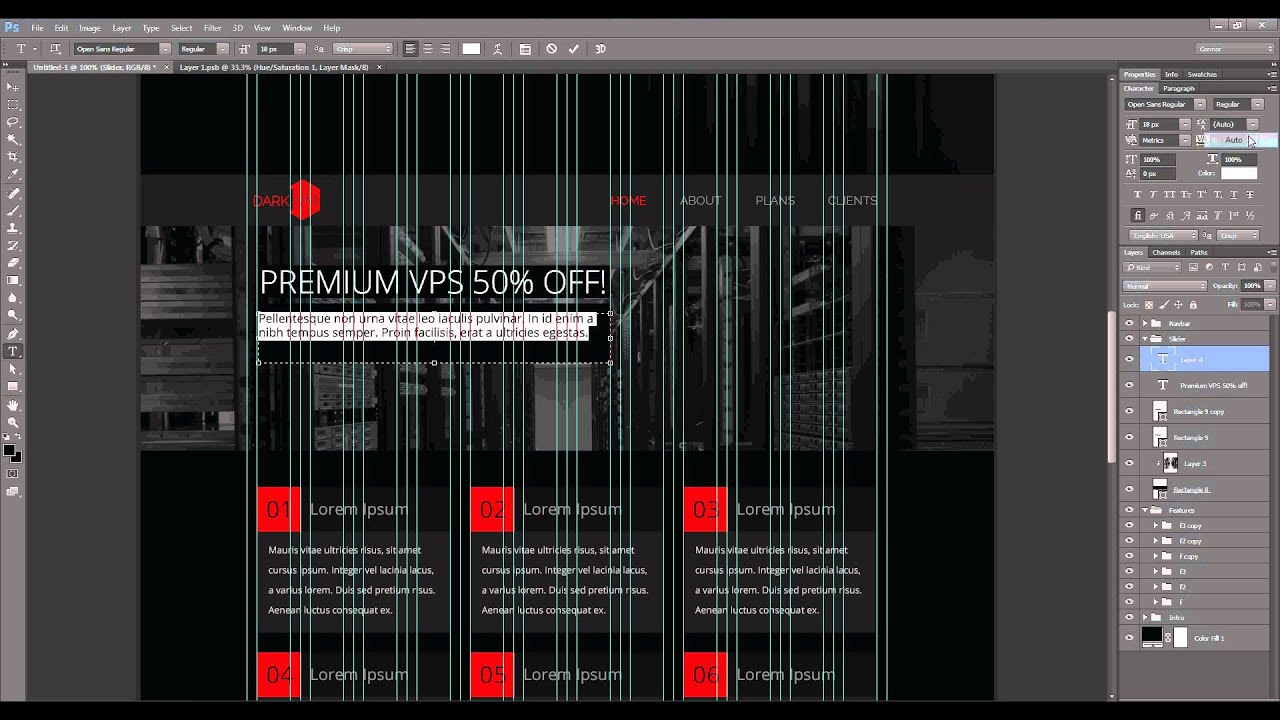Toggle standard ligatures fi button

1138,215
